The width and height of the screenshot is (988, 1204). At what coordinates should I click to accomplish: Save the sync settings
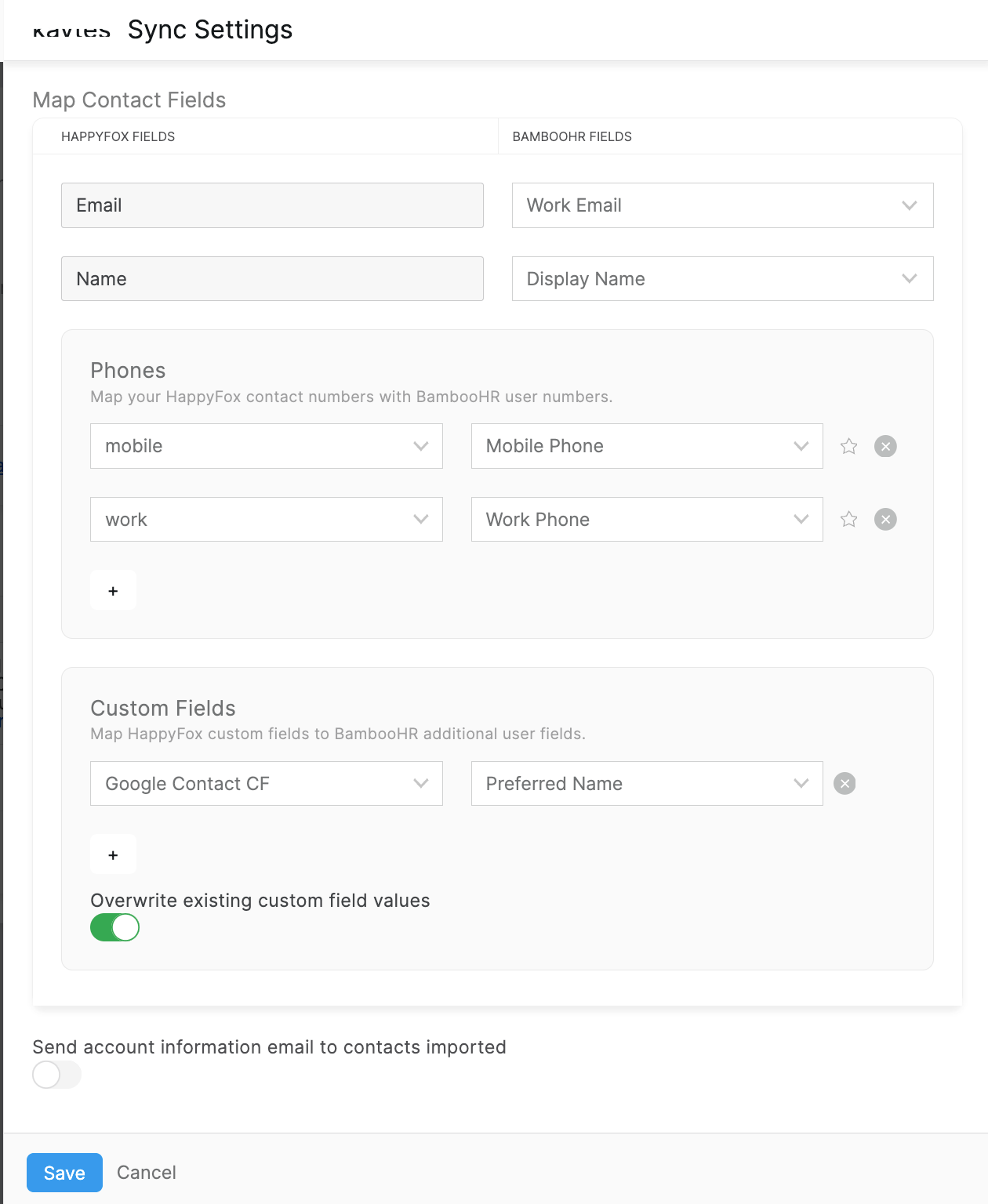point(64,1173)
